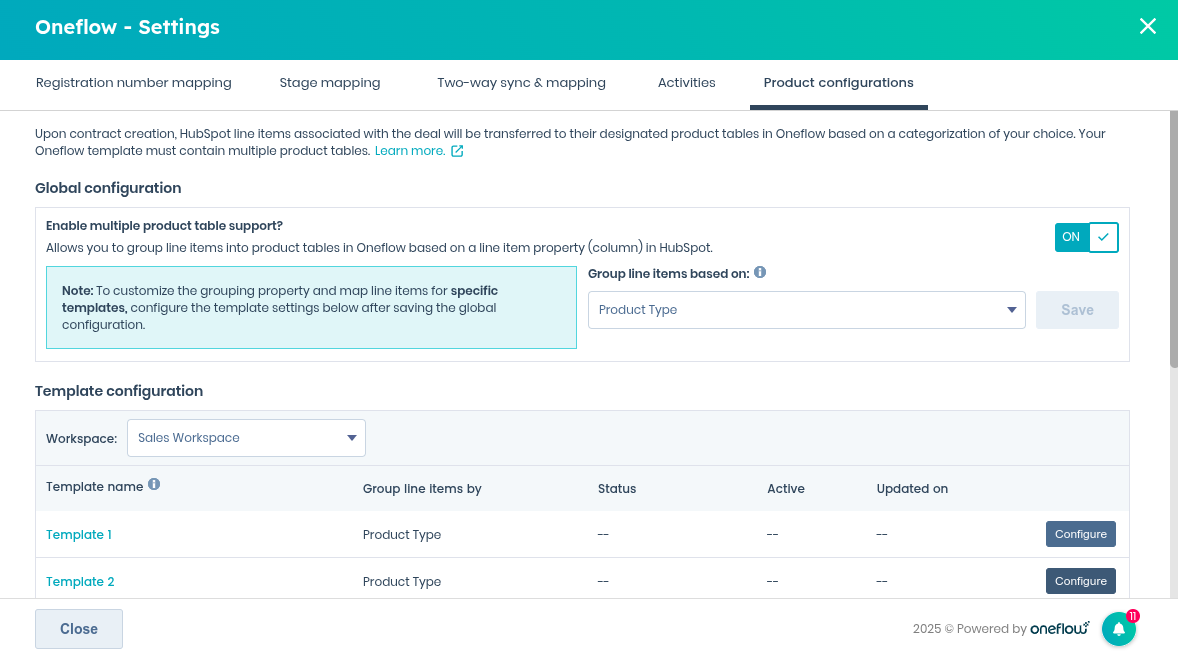This screenshot has height=656, width=1178.
Task: Click info icon next to Group line items based on
Action: pyautogui.click(x=760, y=272)
